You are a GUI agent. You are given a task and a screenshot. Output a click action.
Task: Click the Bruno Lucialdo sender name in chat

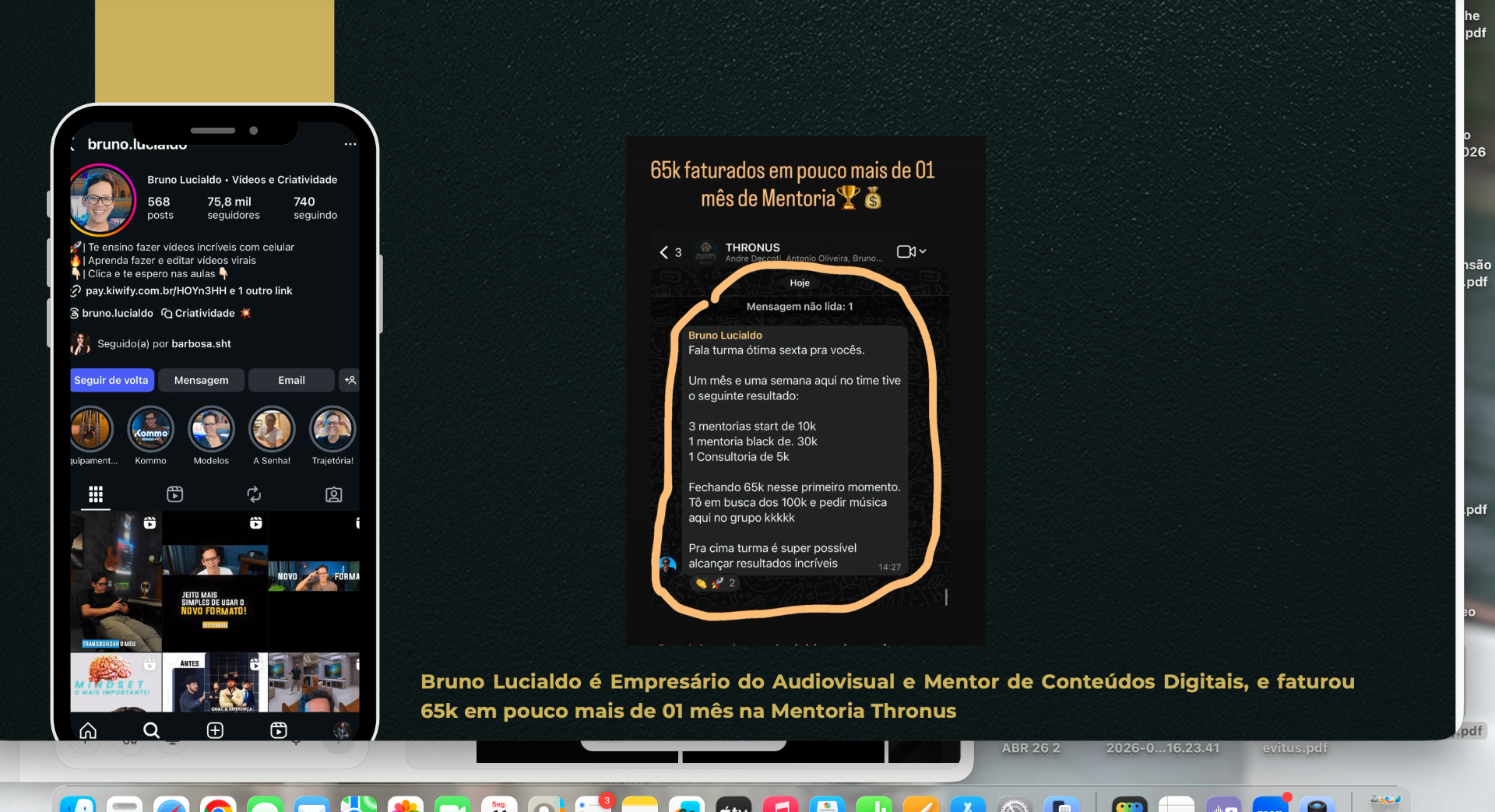(x=725, y=336)
